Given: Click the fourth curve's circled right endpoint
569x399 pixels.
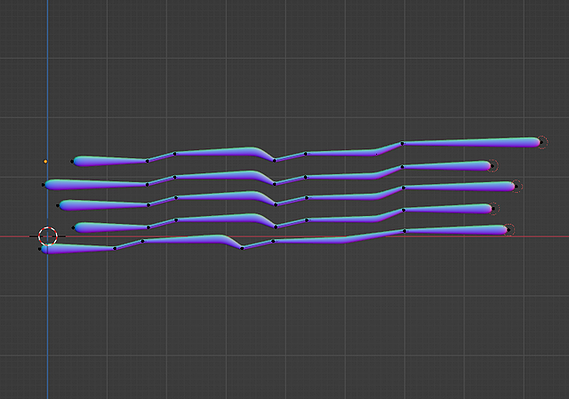Looking at the screenshot, I should pos(493,209).
